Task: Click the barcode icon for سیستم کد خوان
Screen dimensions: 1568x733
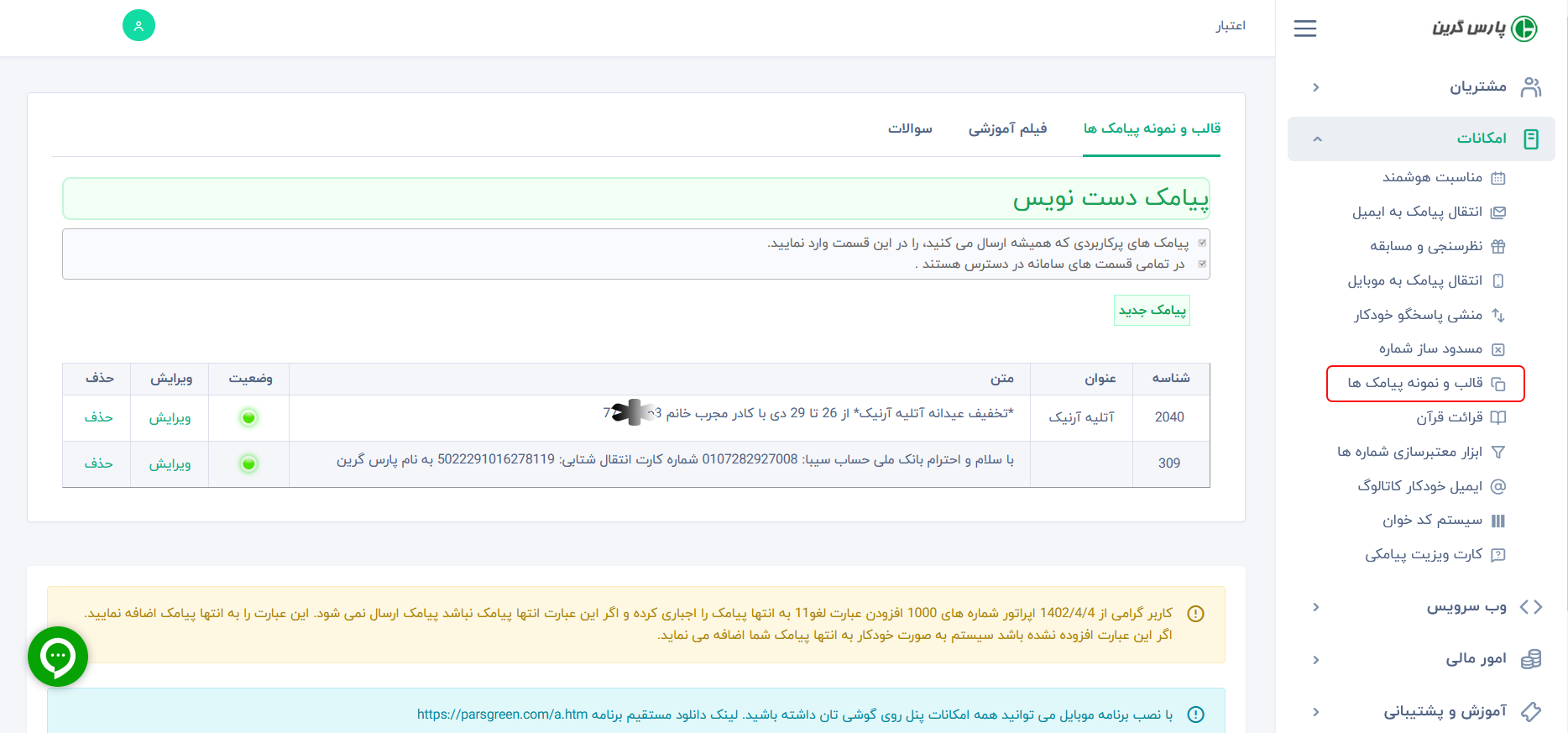Action: pos(1497,521)
